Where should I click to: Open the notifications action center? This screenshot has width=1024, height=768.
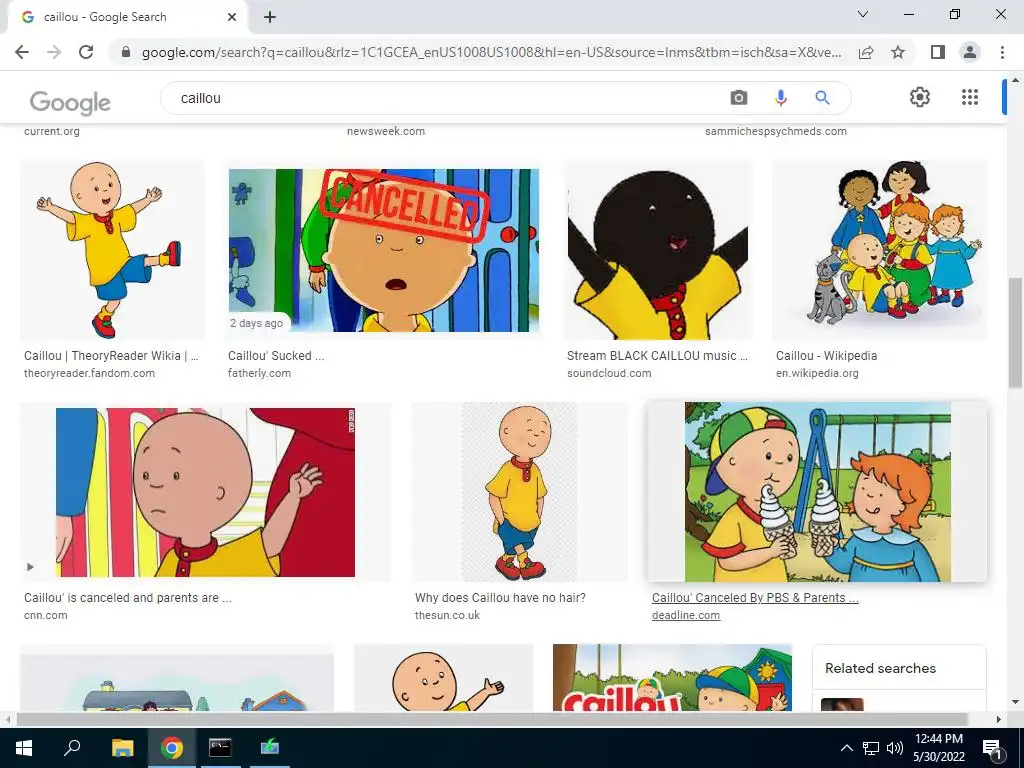point(991,748)
